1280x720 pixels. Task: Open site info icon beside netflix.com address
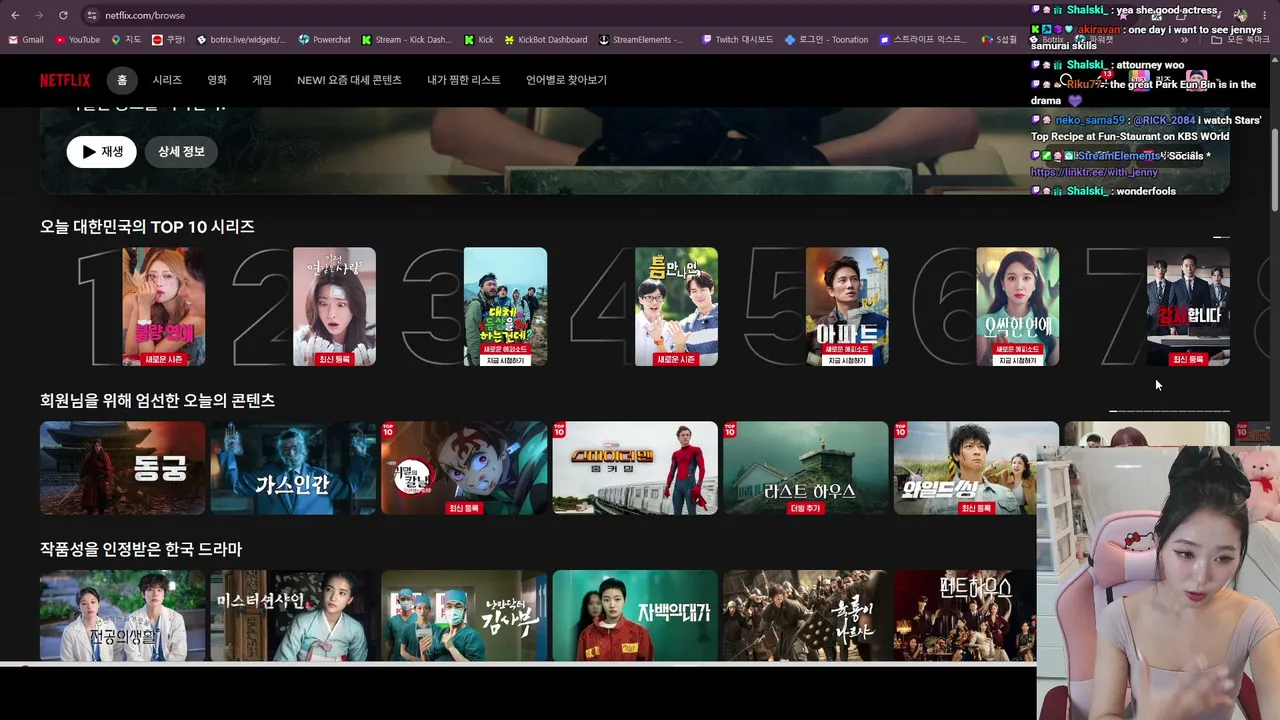point(91,15)
